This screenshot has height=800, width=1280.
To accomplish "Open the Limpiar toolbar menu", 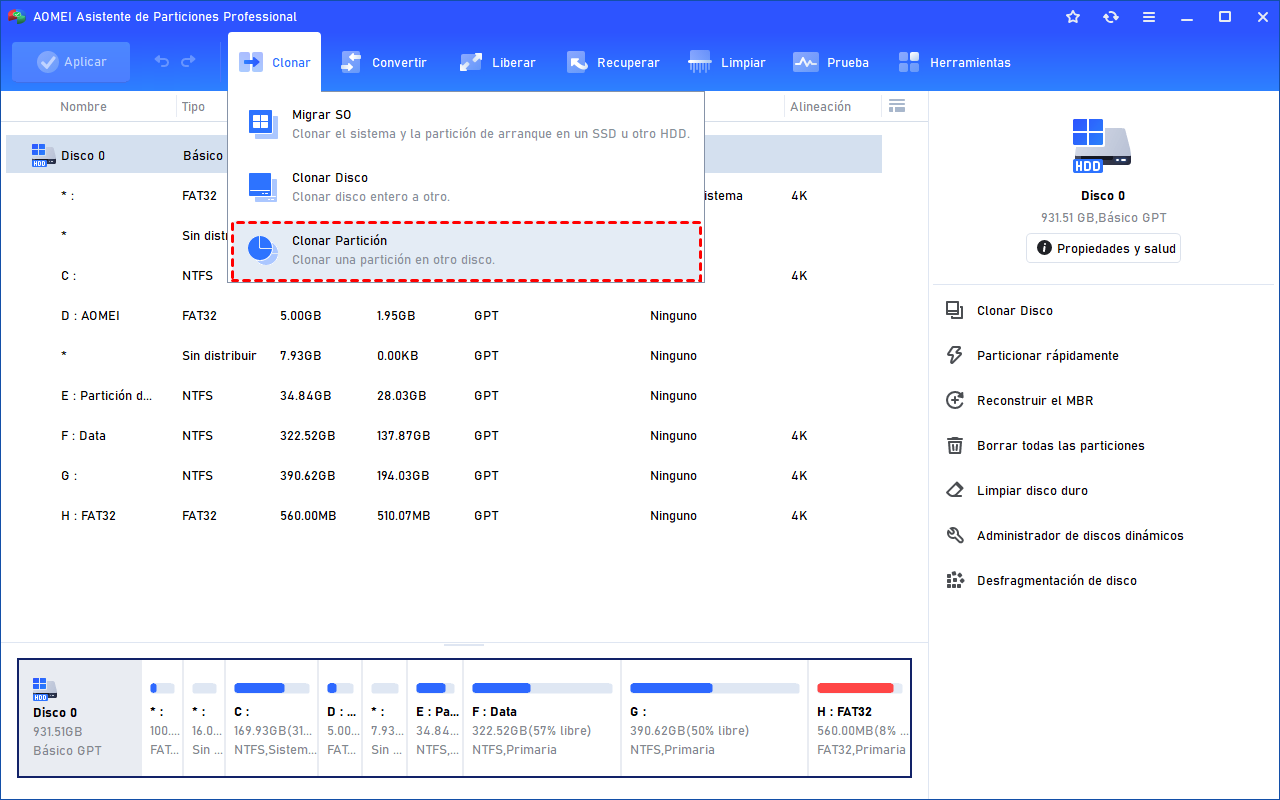I will [x=727, y=62].
